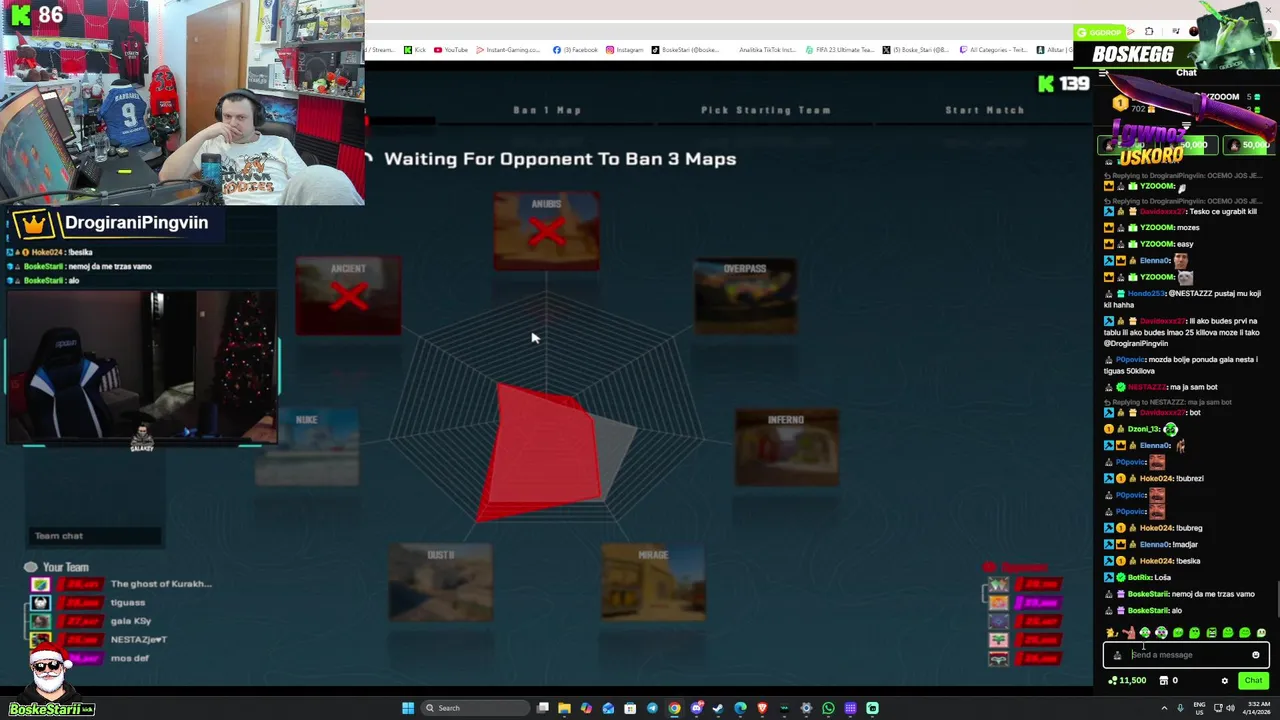Select the Mirage map card
The image size is (1280, 720).
tap(653, 584)
